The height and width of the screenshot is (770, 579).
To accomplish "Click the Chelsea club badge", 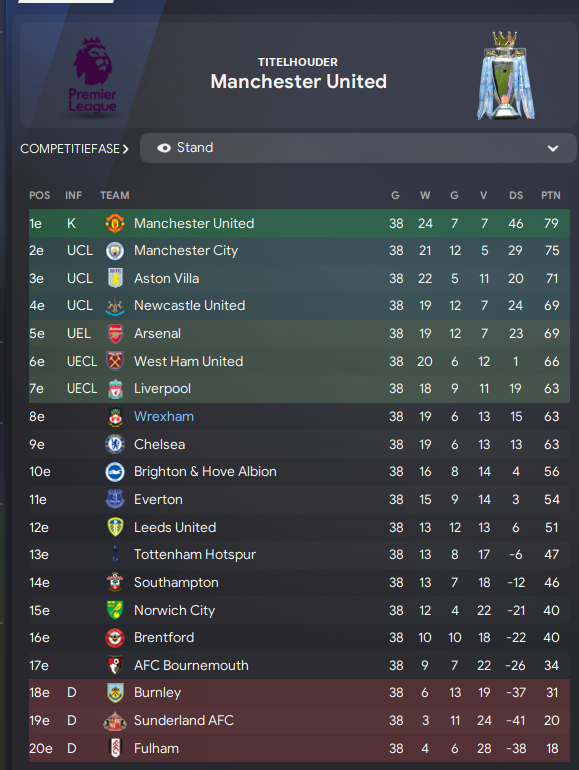I will (x=115, y=444).
